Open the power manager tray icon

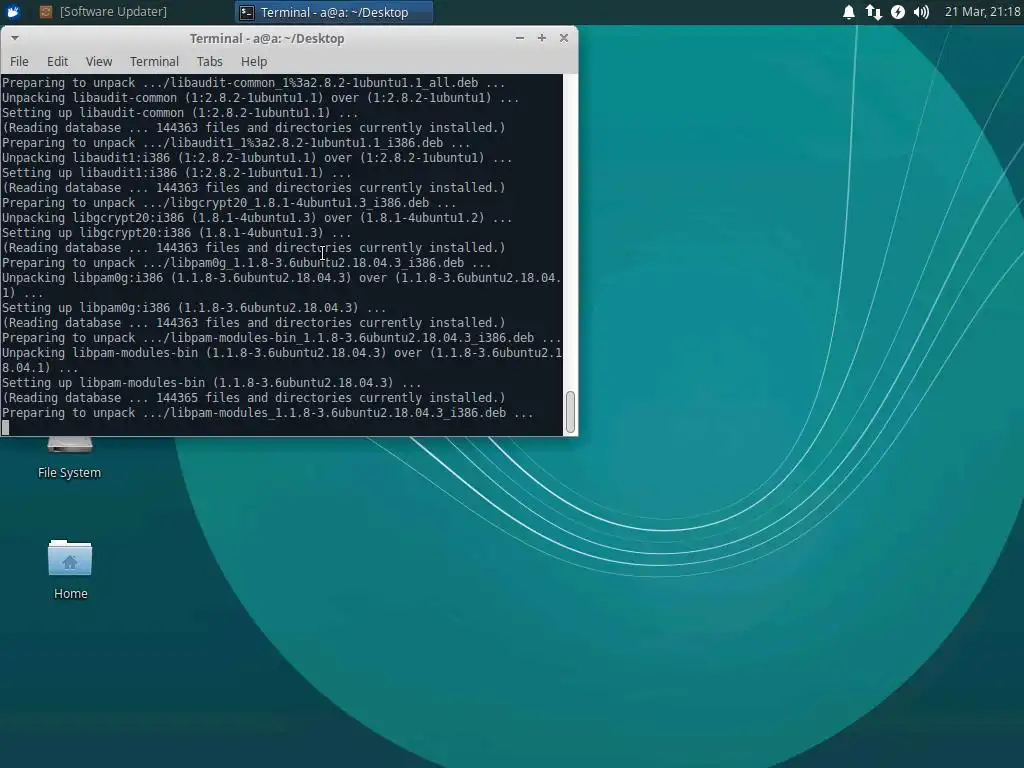[898, 12]
